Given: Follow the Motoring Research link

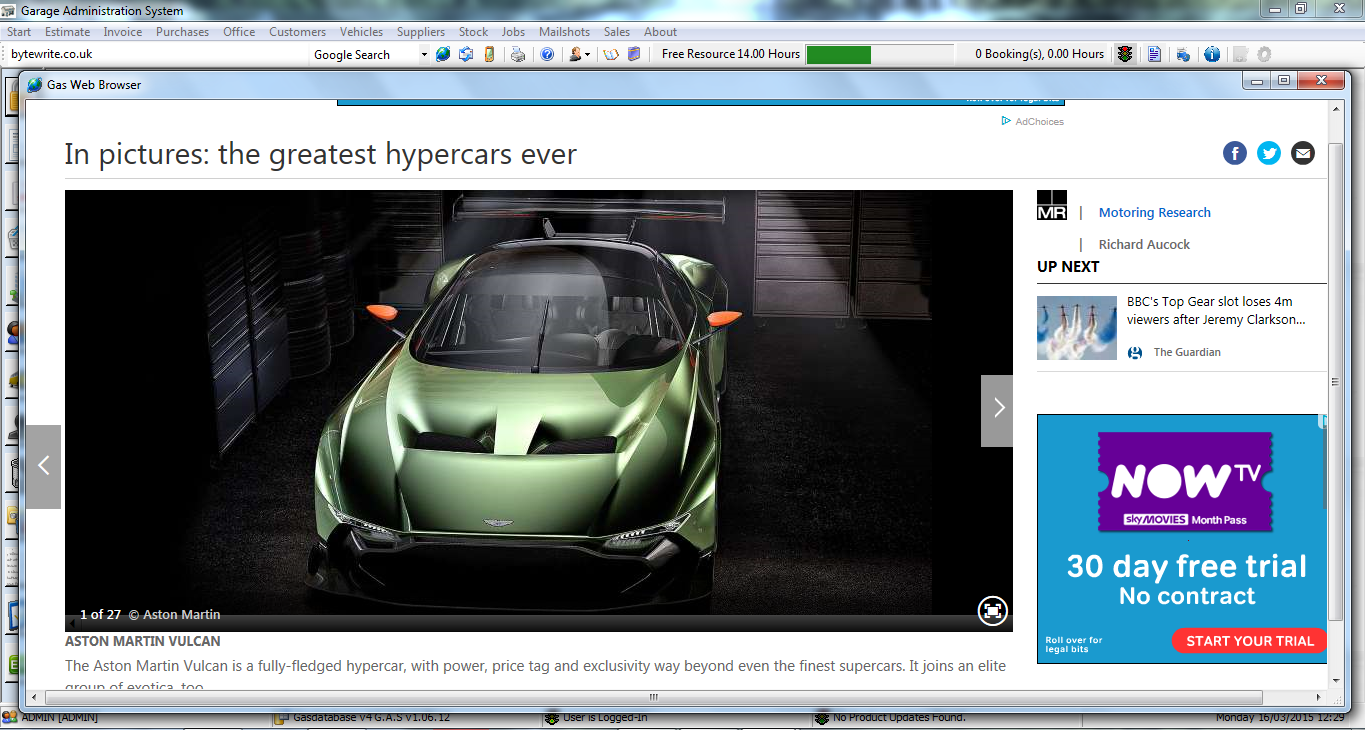Looking at the screenshot, I should [1154, 212].
